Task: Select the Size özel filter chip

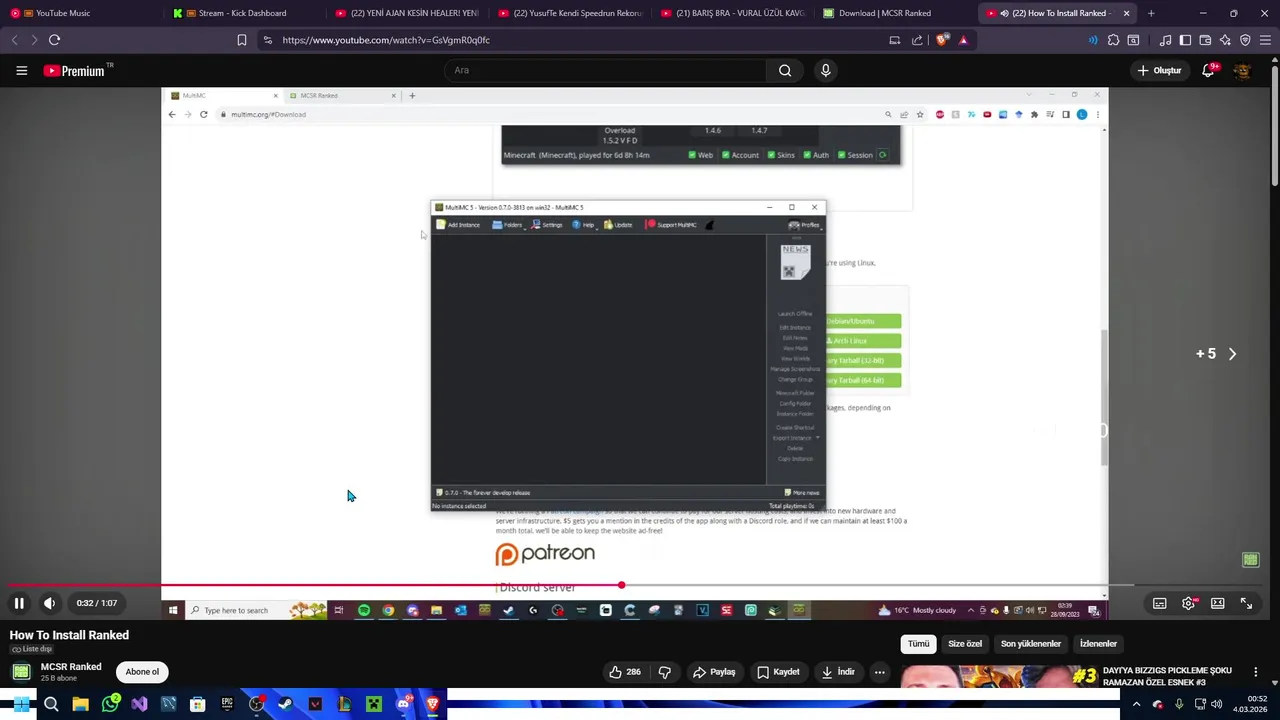Action: pos(965,644)
